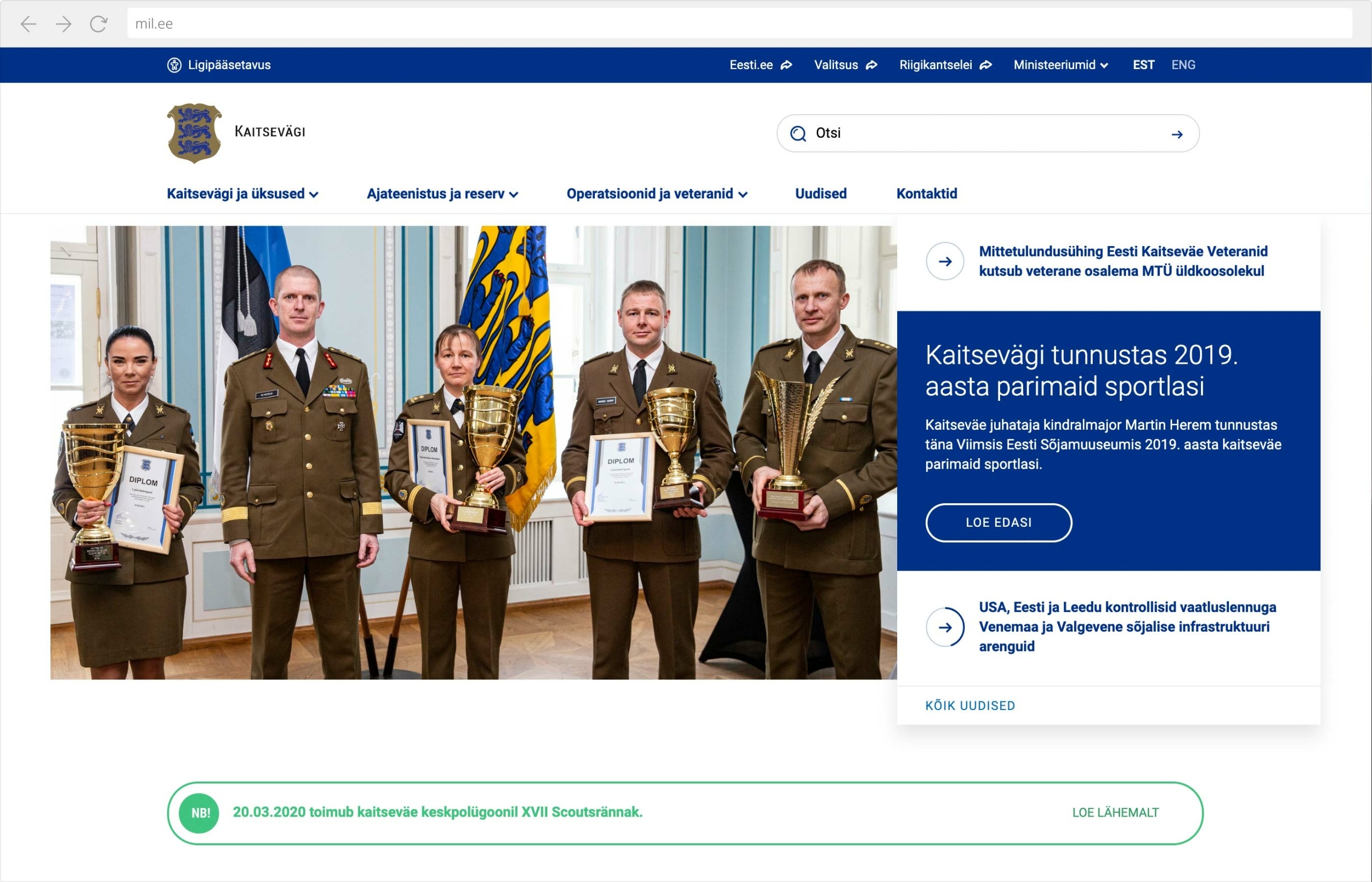Image resolution: width=1372 pixels, height=882 pixels.
Task: Reload the page with the refresh icon
Action: point(99,24)
